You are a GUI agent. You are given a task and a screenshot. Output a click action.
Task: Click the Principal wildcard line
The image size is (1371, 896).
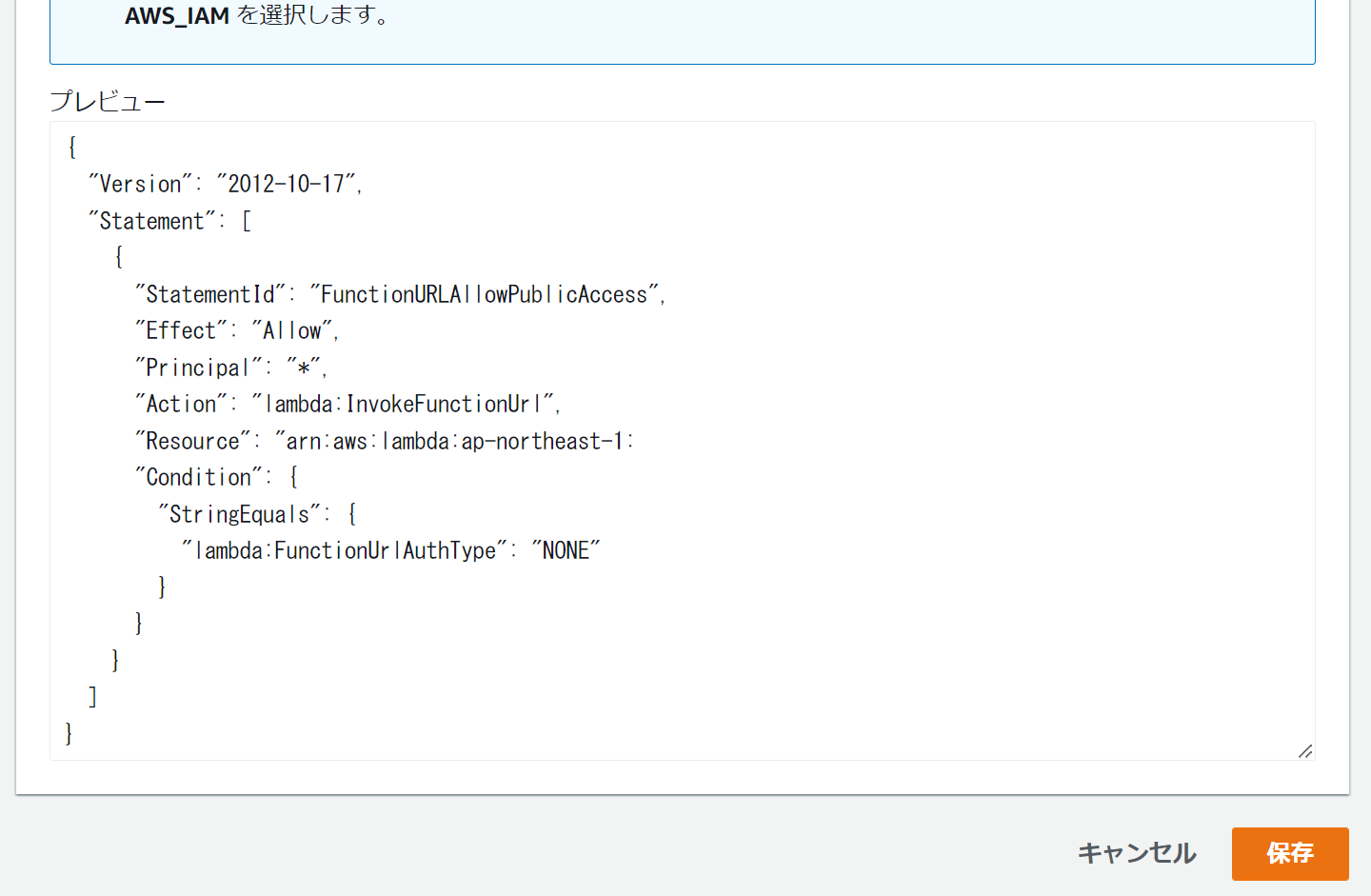[x=228, y=367]
